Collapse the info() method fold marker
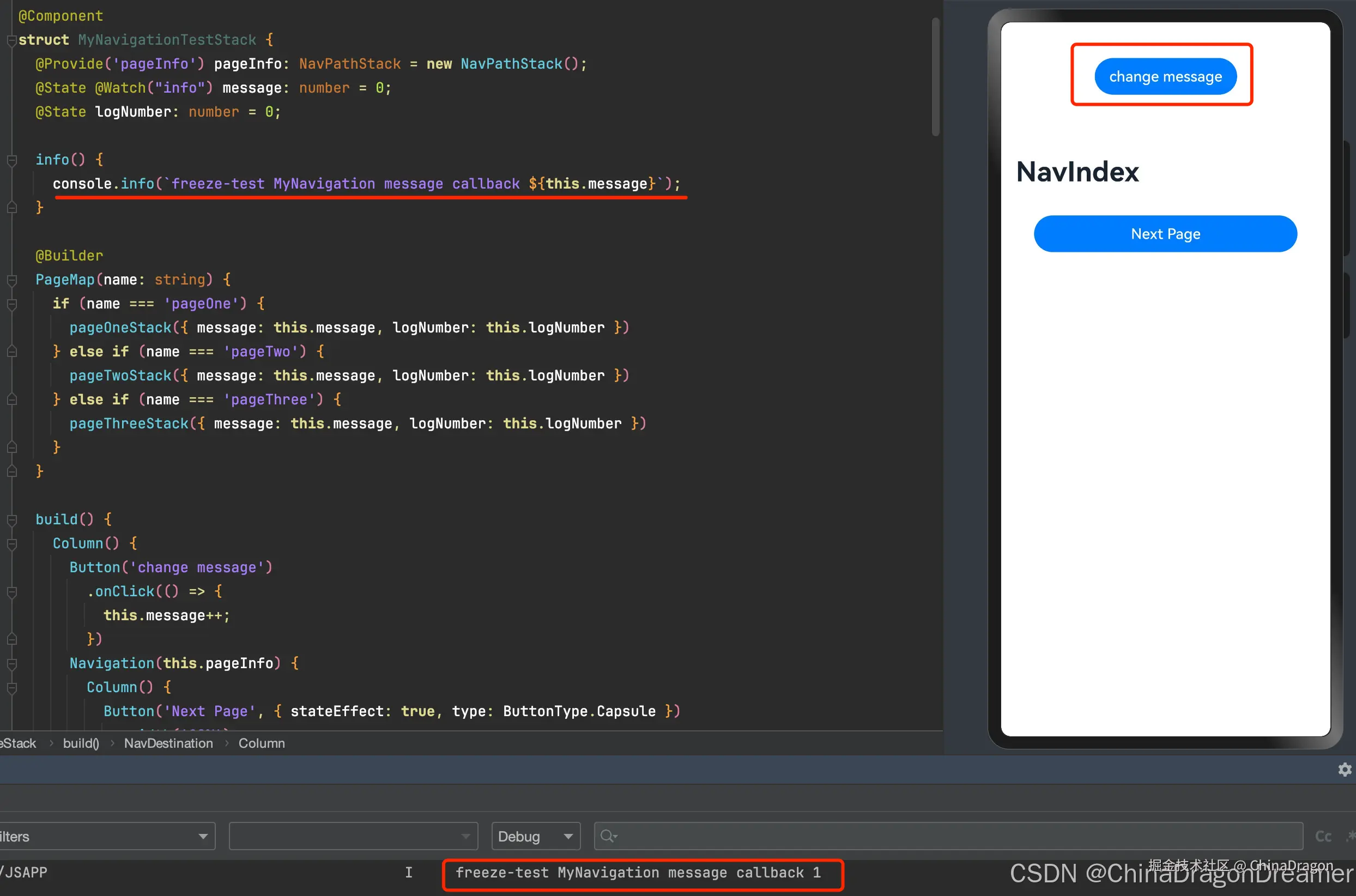Image resolution: width=1356 pixels, height=896 pixels. tap(11, 160)
